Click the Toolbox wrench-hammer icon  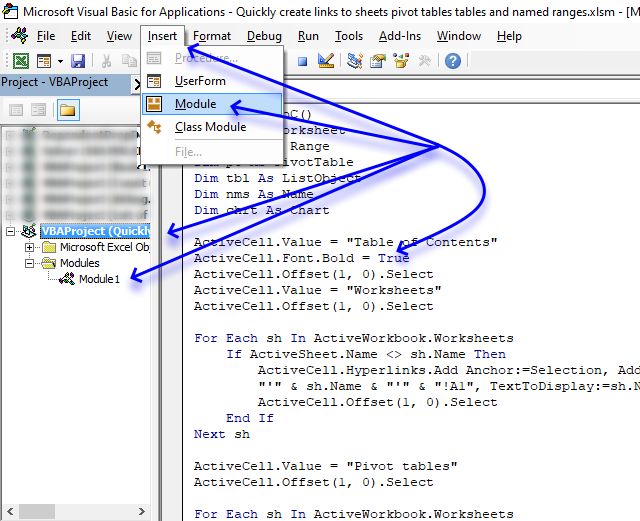point(424,61)
